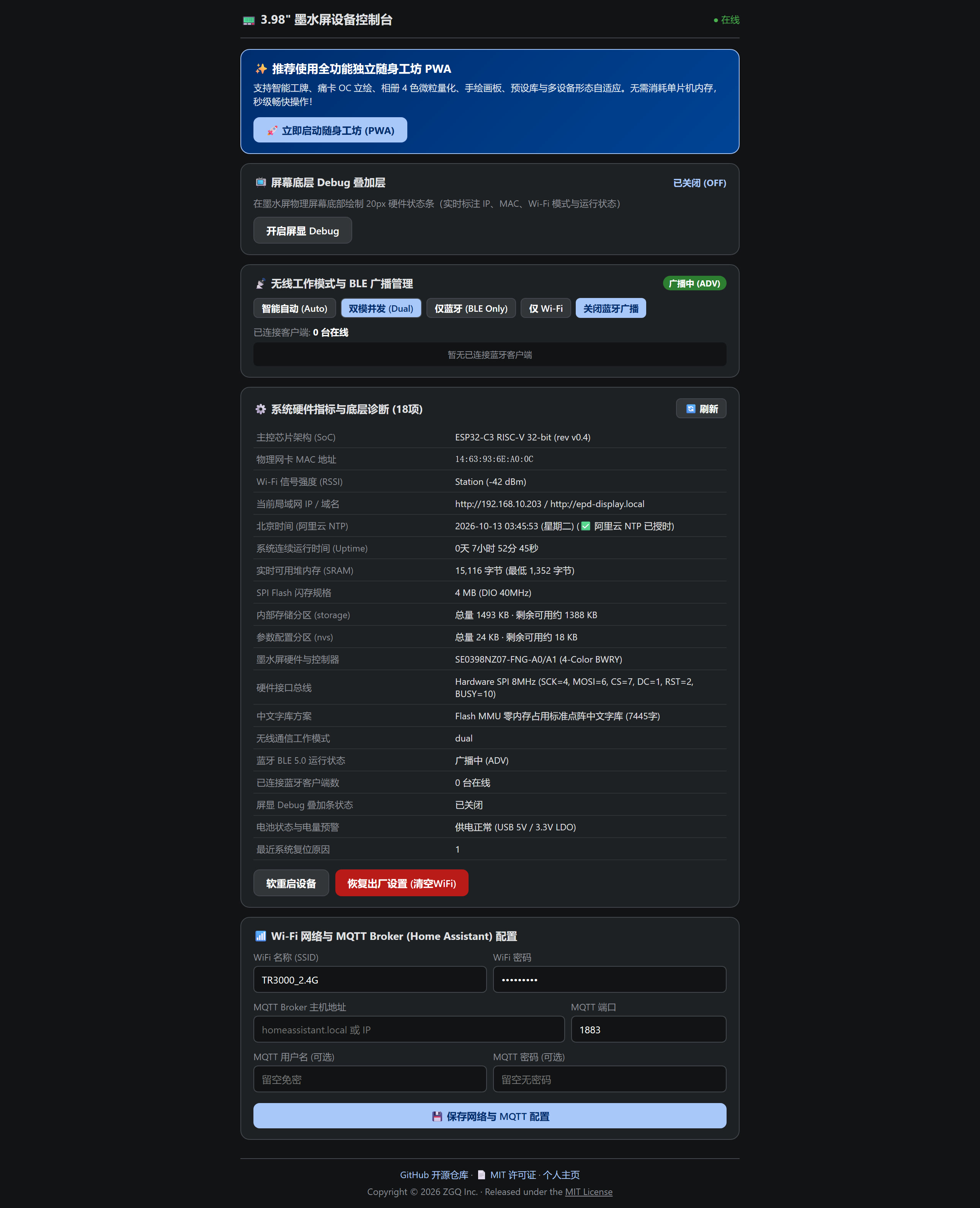Viewport: 980px width, 1208px height.
Task: Click the ESP32-C3 RISC-V chip value
Action: click(523, 437)
